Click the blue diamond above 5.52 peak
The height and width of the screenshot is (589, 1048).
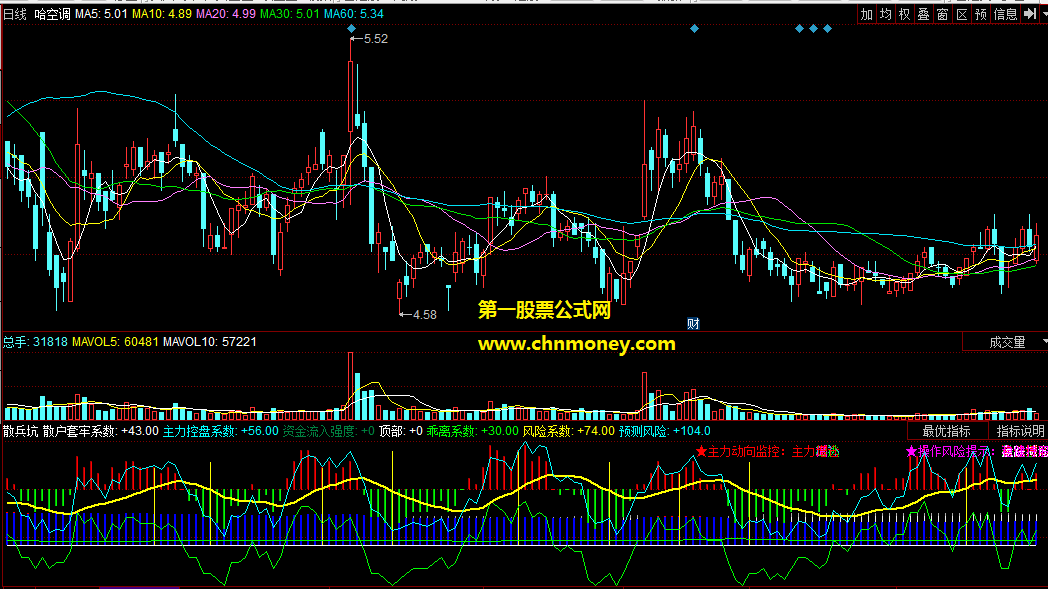tap(352, 29)
